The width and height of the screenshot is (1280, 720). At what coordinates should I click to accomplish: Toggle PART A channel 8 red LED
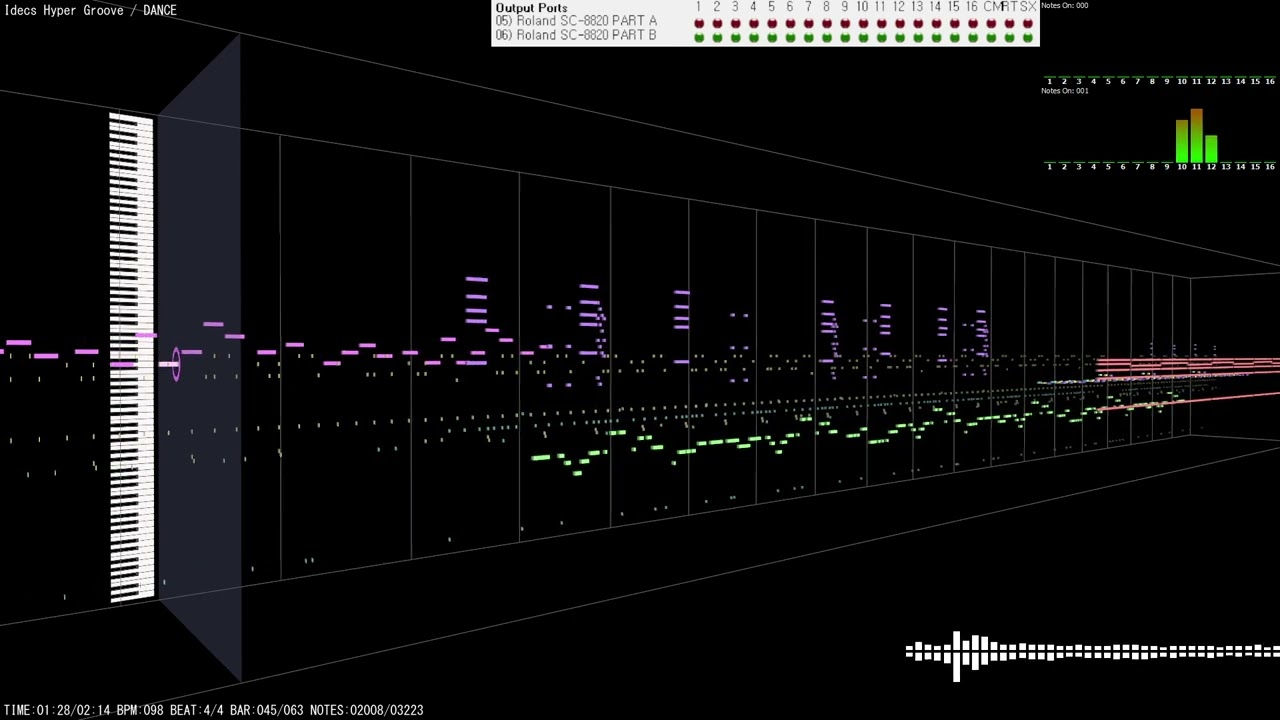(x=826, y=23)
